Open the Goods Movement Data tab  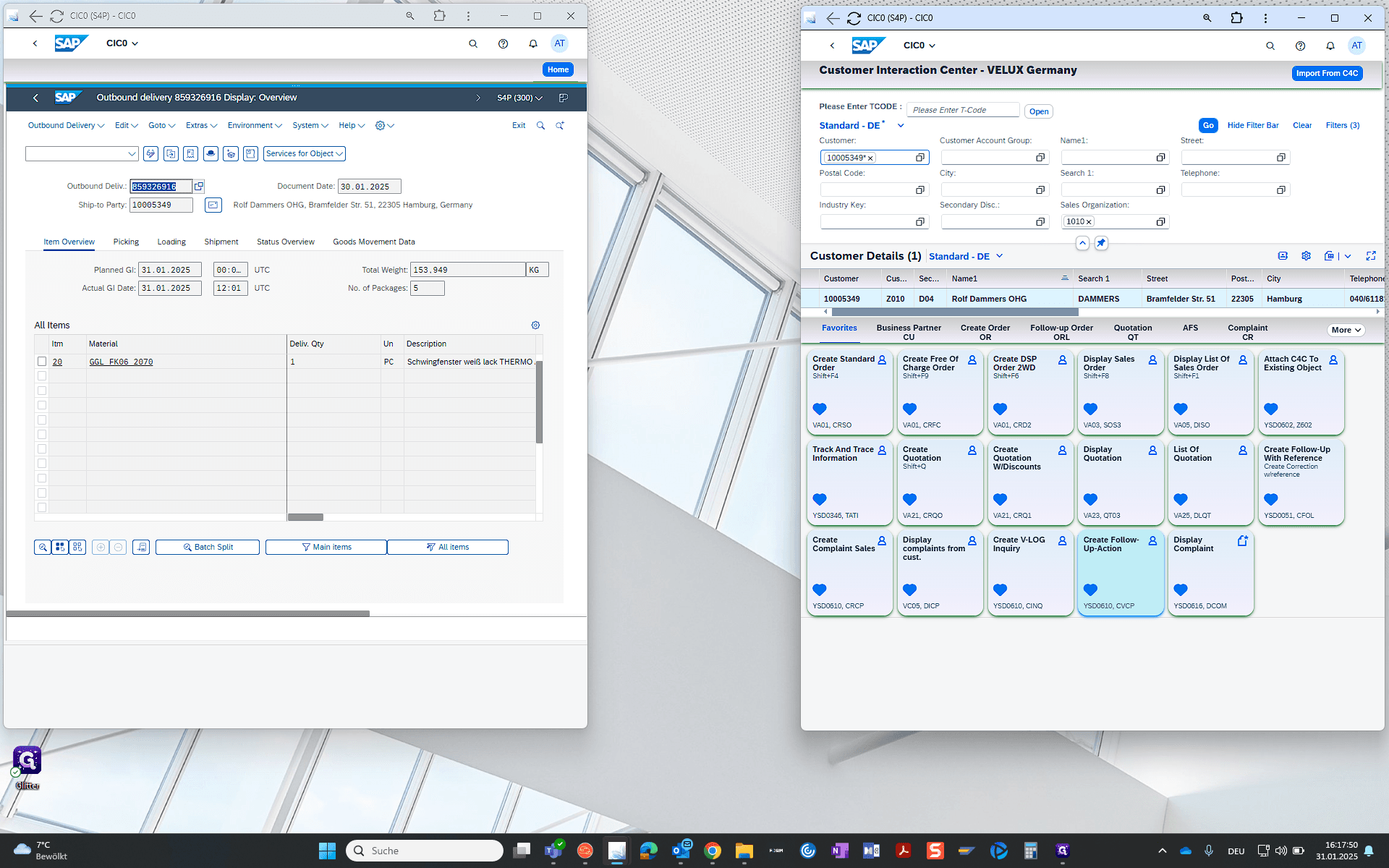coord(374,242)
